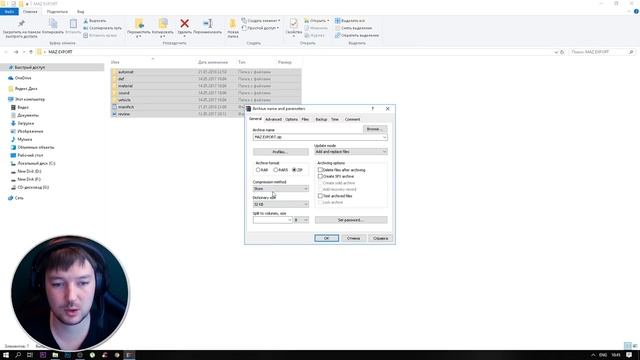Click the Copy path icon in the ribbon

(x=86, y=28)
